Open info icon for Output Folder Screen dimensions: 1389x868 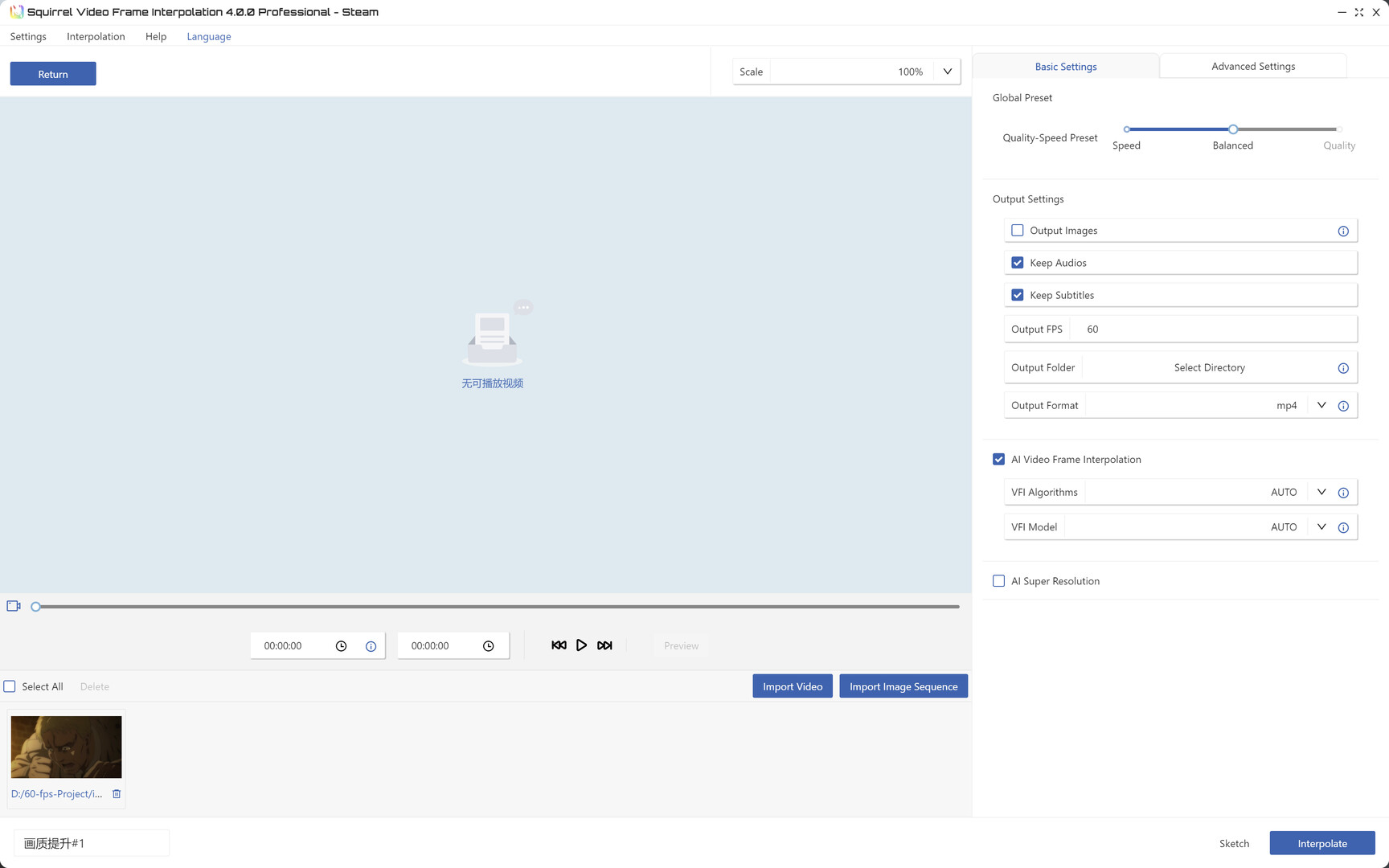[x=1342, y=368]
